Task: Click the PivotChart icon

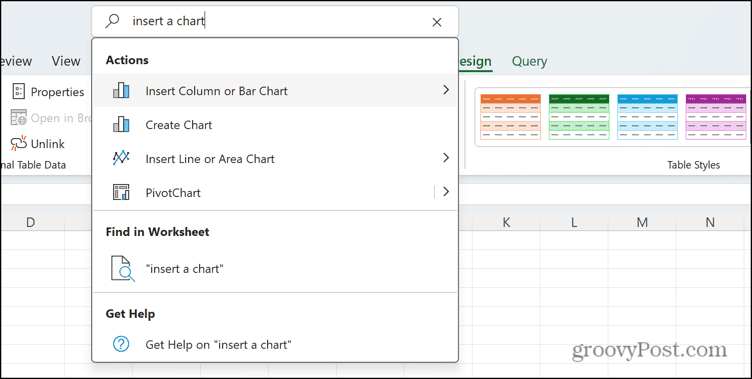Action: [121, 192]
